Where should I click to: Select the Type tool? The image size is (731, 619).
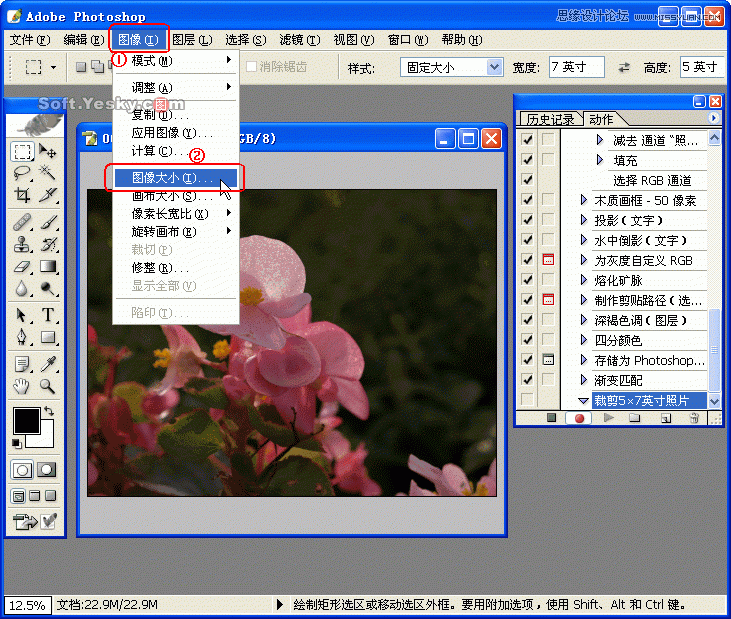point(48,315)
